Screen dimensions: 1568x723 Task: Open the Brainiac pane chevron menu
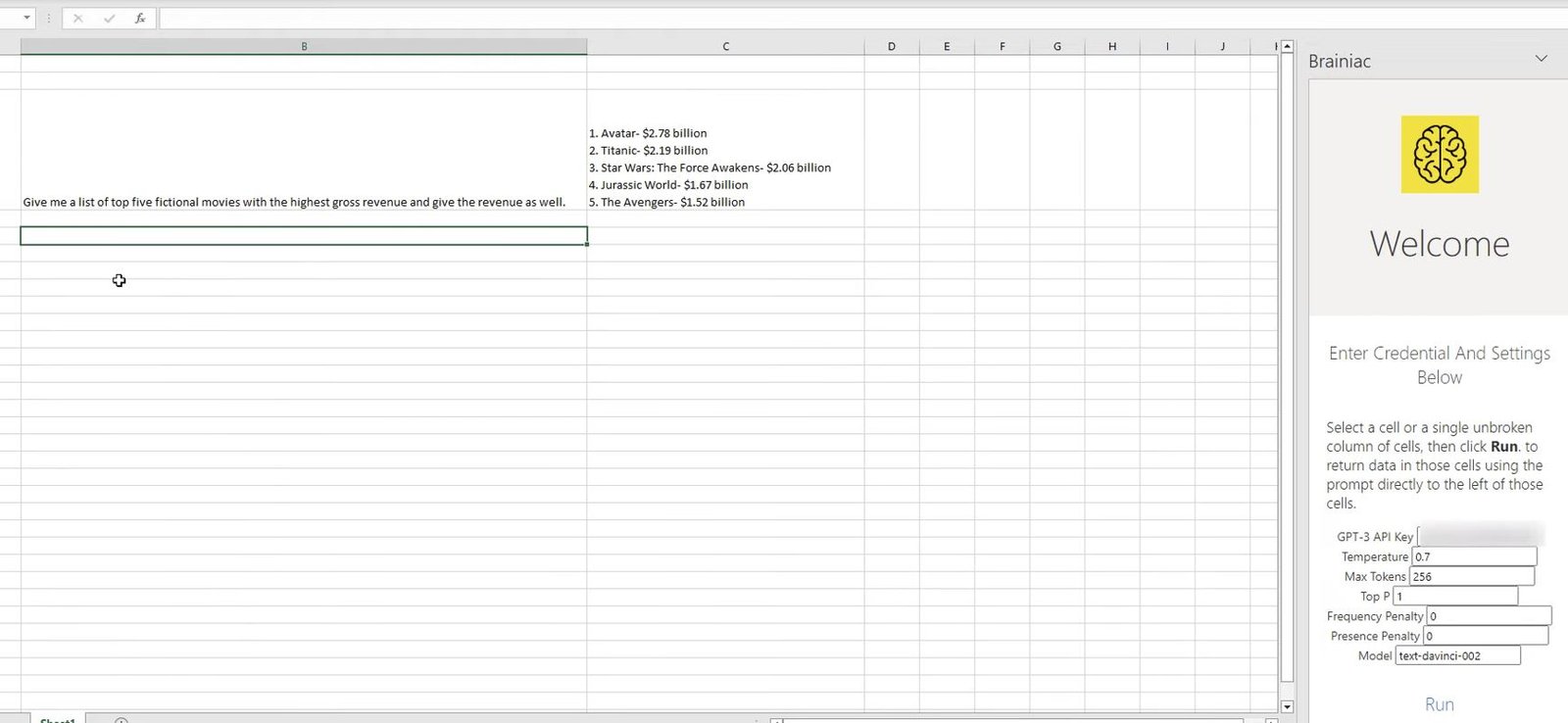[1541, 60]
